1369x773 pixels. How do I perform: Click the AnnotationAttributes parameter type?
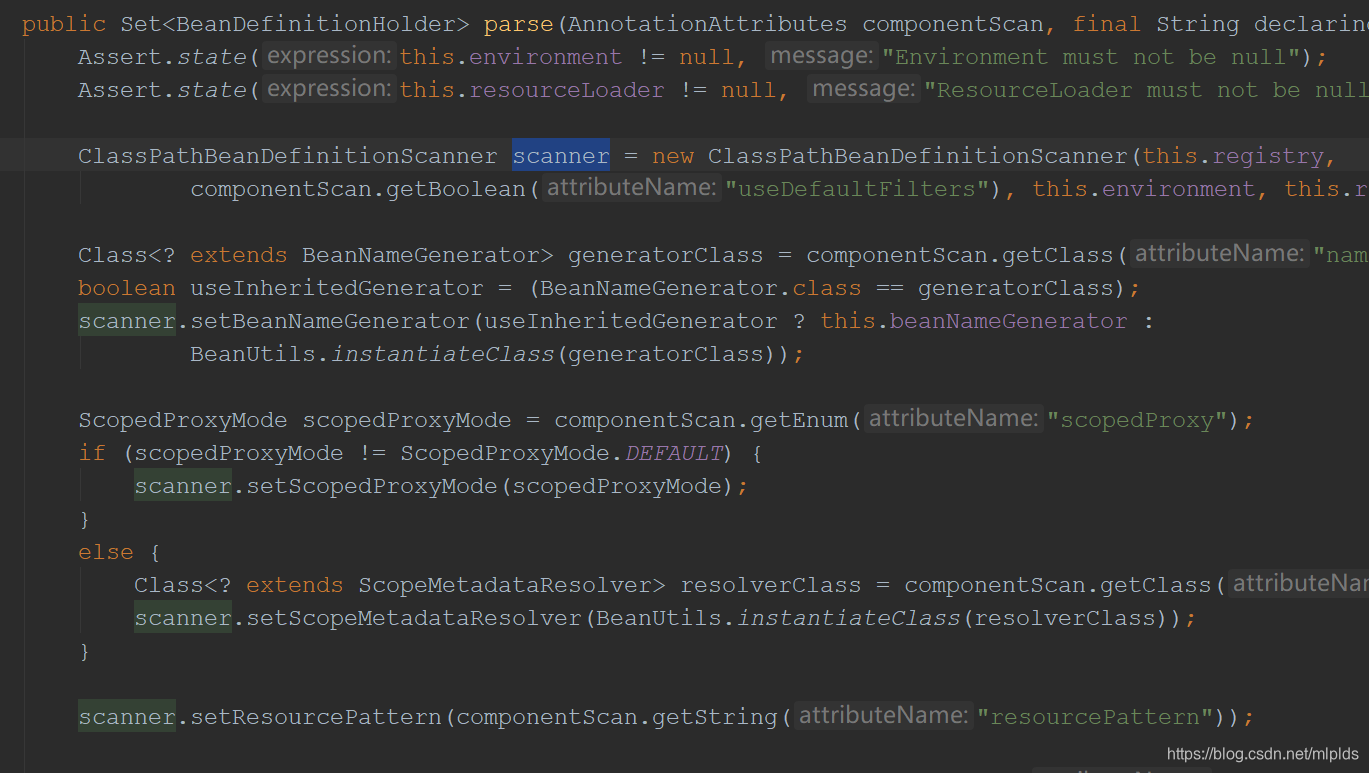707,24
